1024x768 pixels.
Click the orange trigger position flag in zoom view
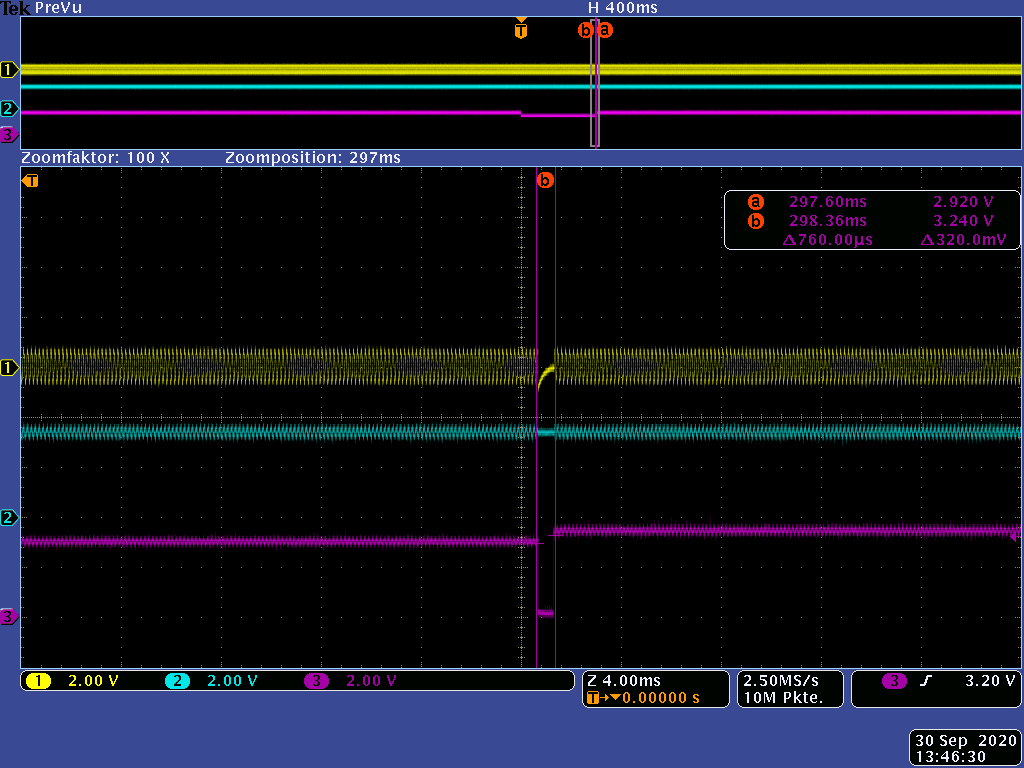(30, 181)
